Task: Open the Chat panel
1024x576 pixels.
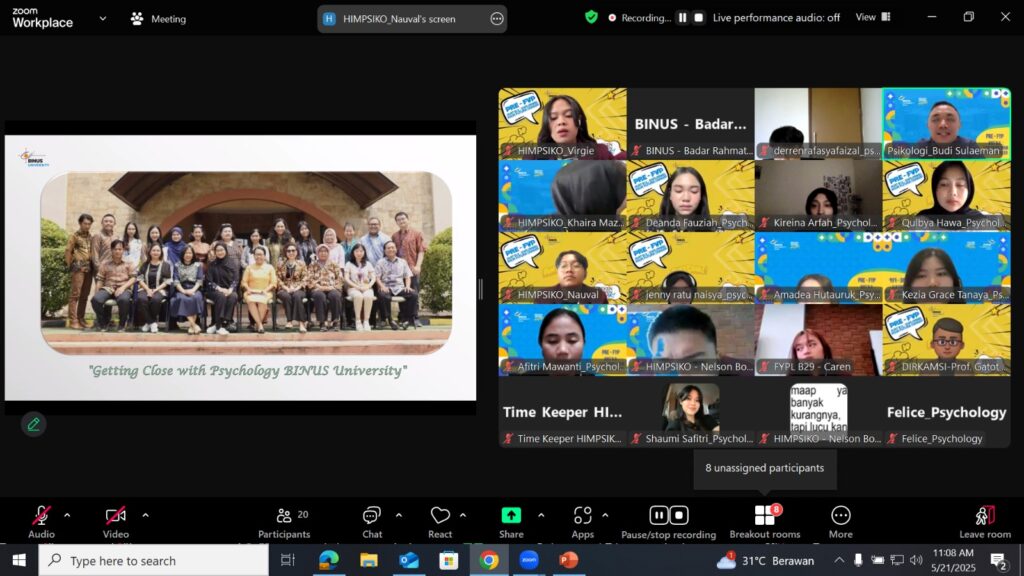Action: tap(372, 522)
